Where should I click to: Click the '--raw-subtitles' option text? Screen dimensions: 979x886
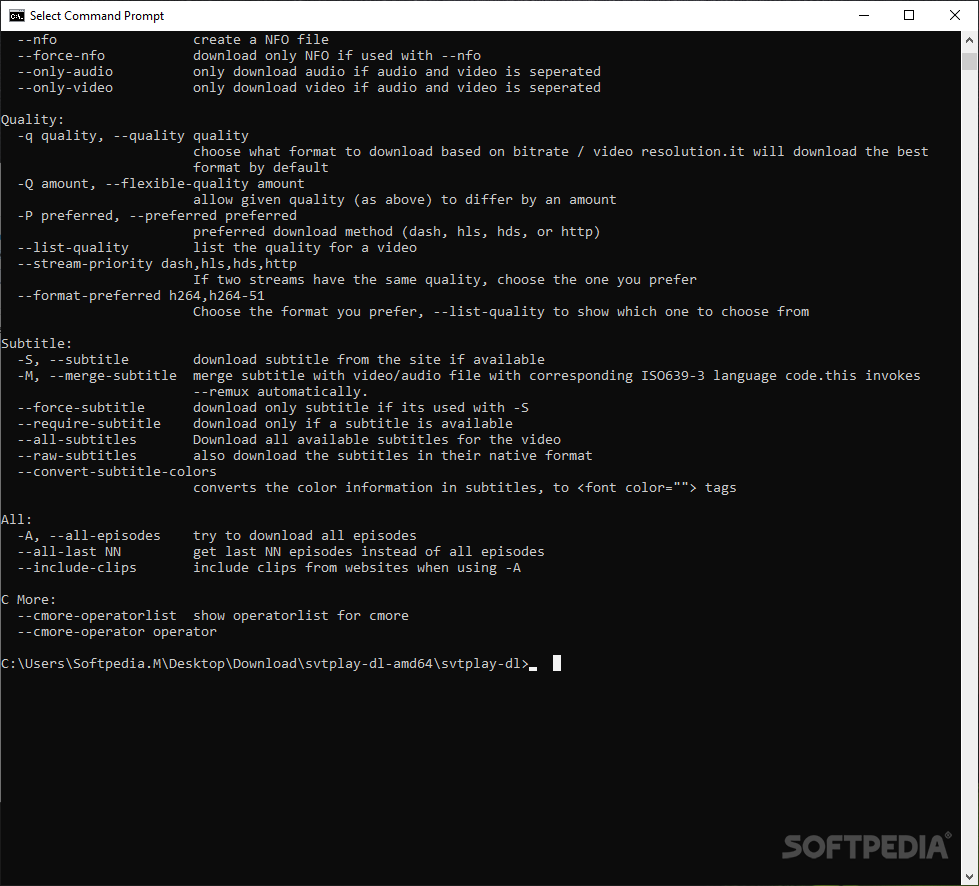pos(77,456)
